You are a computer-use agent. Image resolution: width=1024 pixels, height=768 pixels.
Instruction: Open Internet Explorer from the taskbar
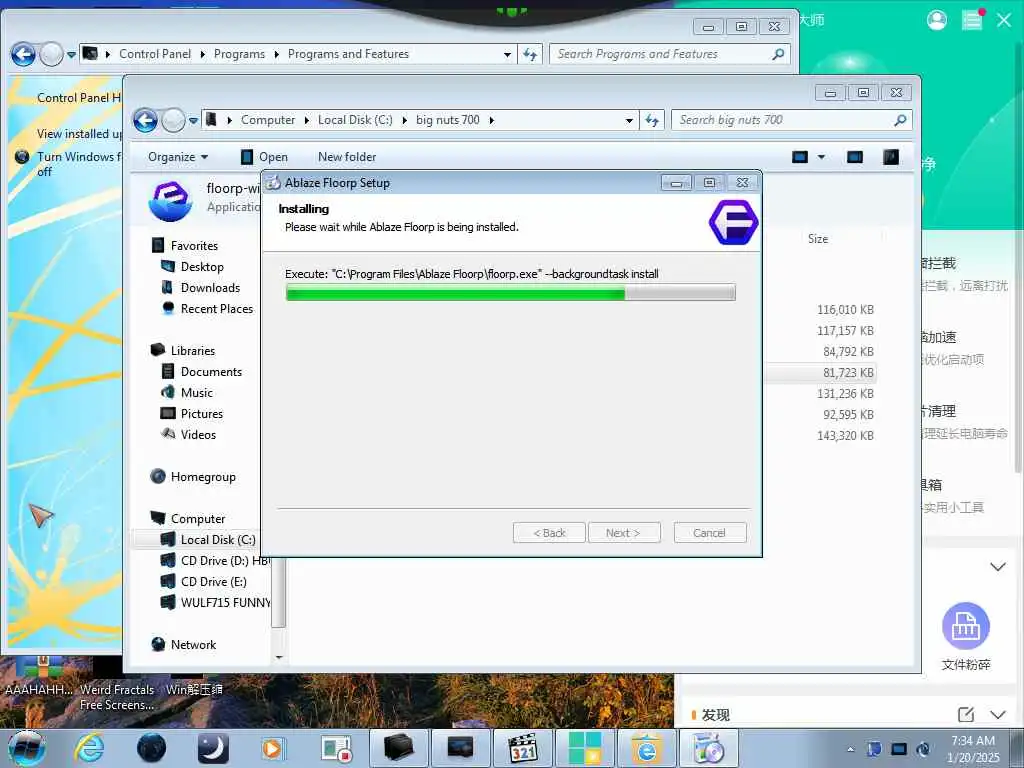click(x=89, y=748)
